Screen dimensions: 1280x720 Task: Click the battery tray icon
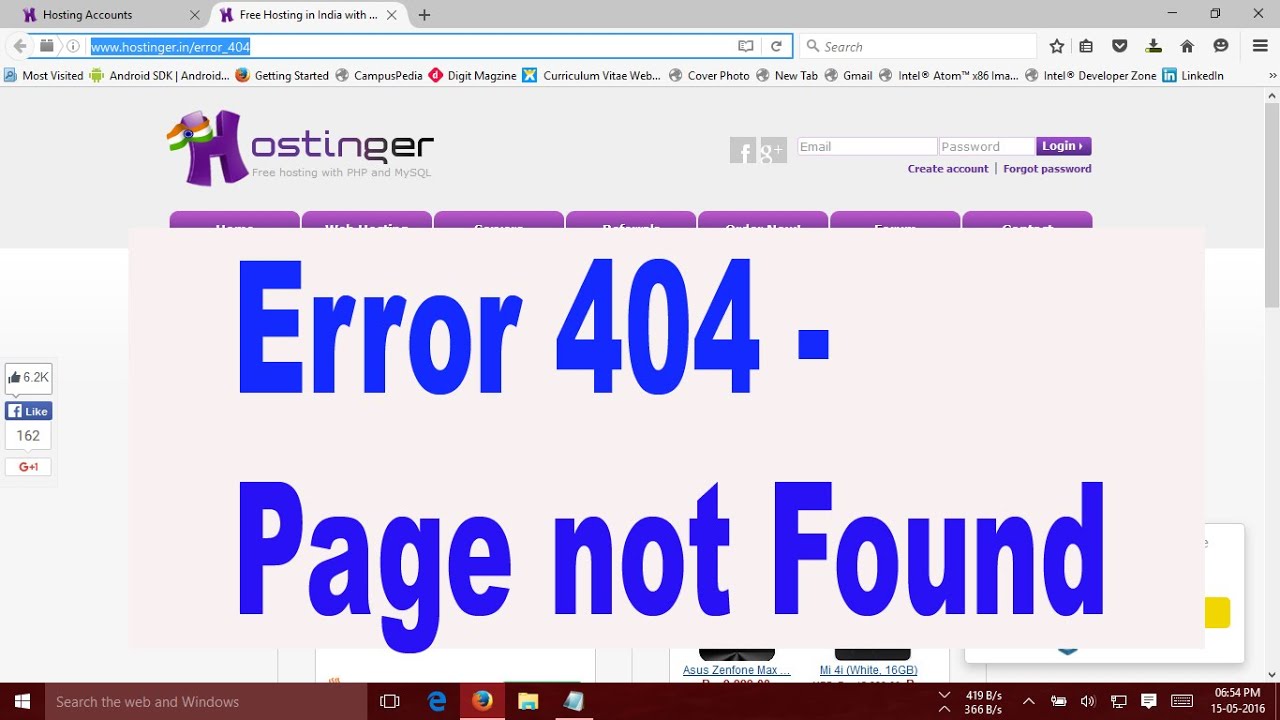[x=1059, y=701]
